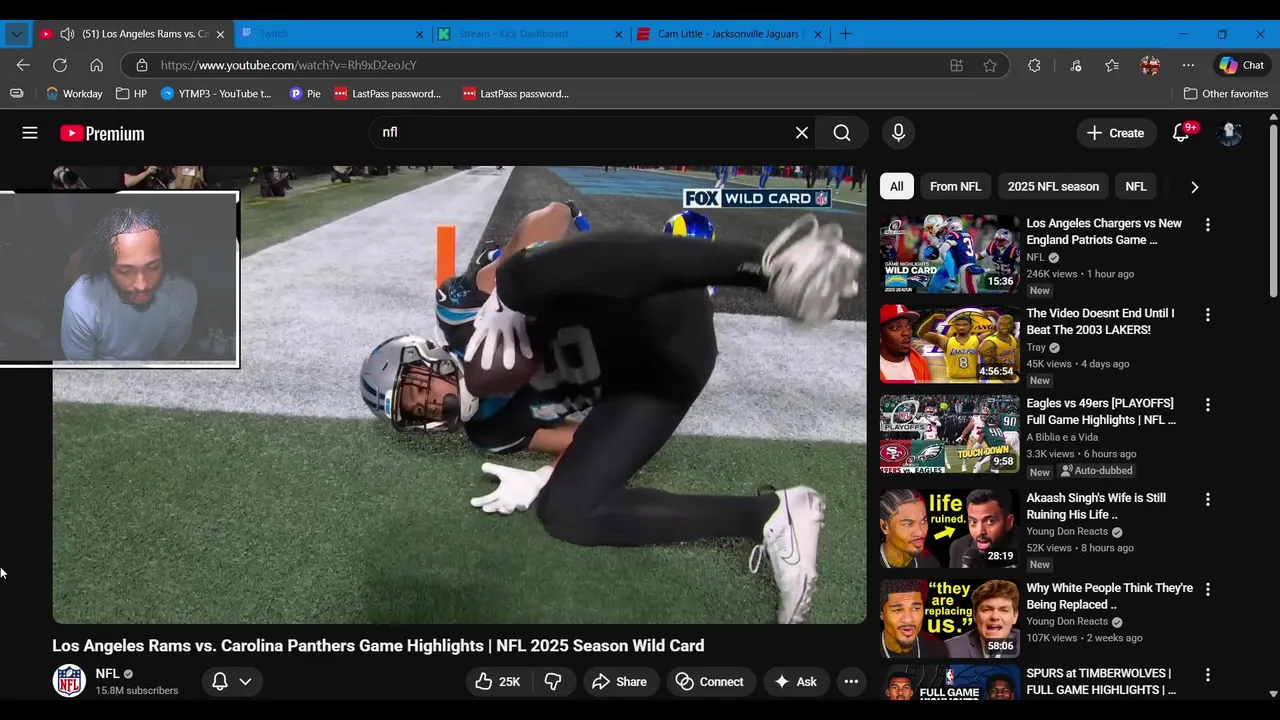The width and height of the screenshot is (1280, 720).
Task: Clear the search box text
Action: pyautogui.click(x=801, y=133)
